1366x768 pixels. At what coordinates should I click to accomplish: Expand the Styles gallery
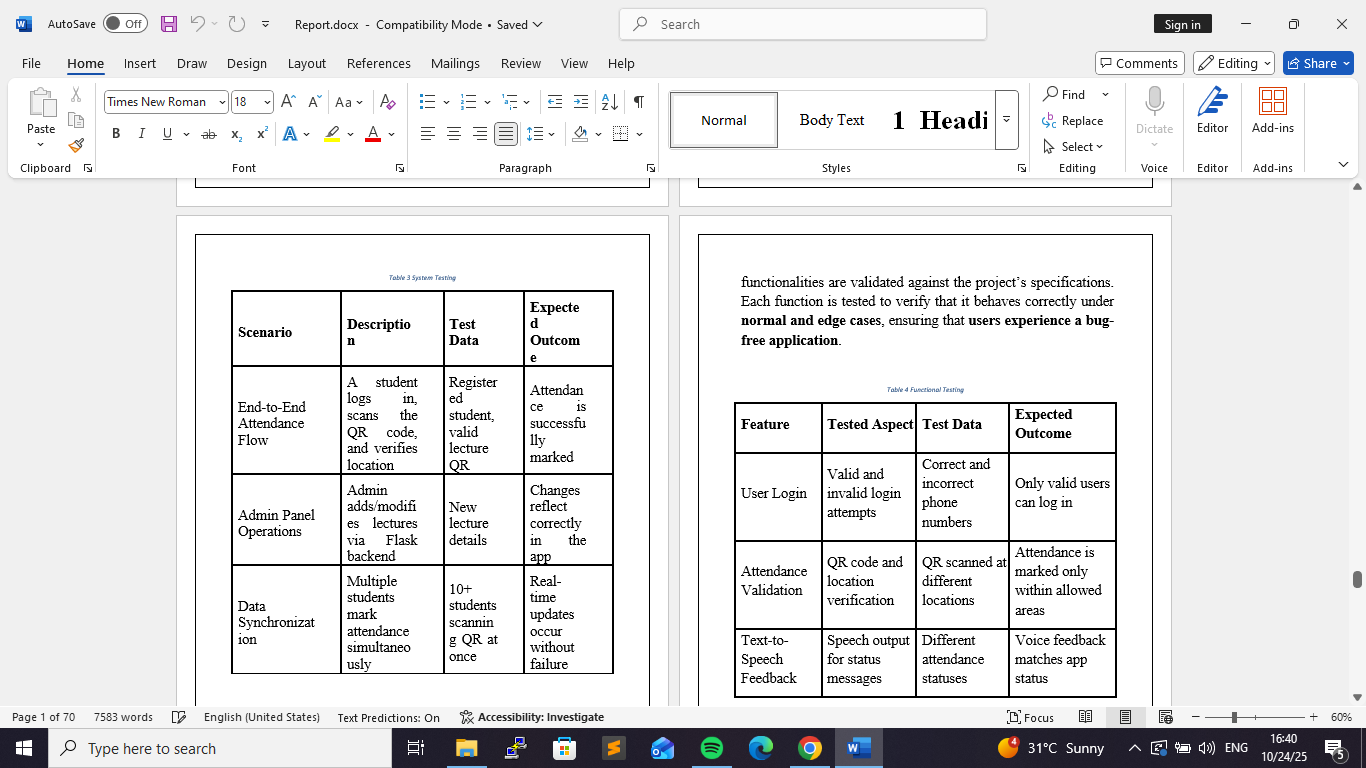[1006, 119]
